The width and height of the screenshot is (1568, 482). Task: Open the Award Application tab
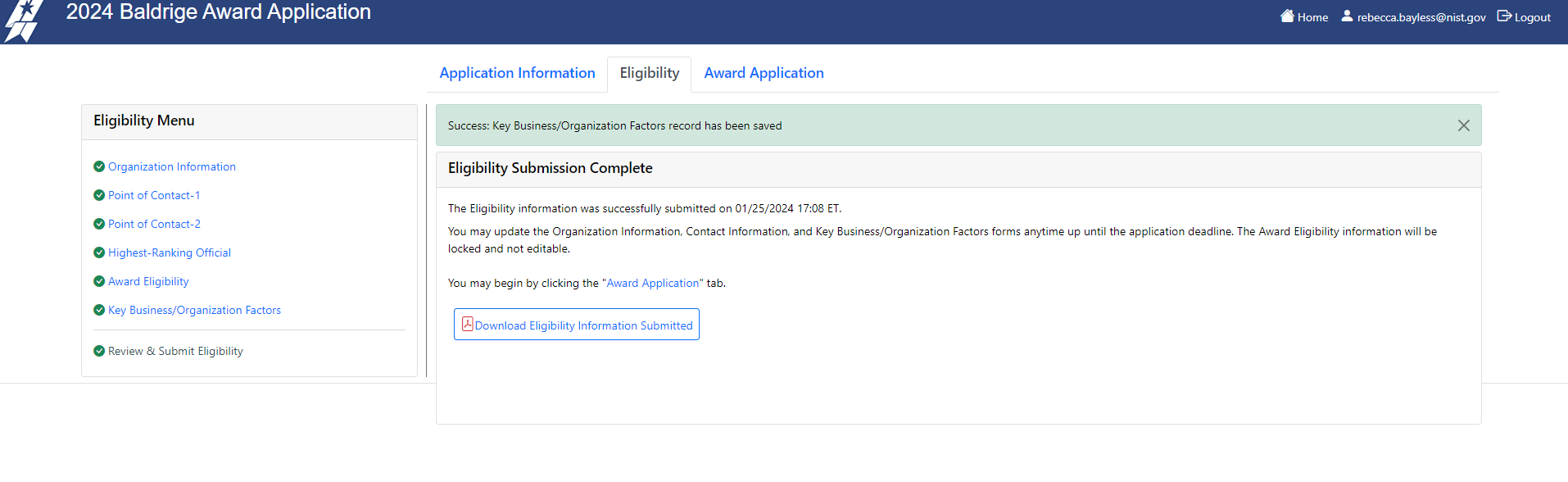click(x=764, y=73)
